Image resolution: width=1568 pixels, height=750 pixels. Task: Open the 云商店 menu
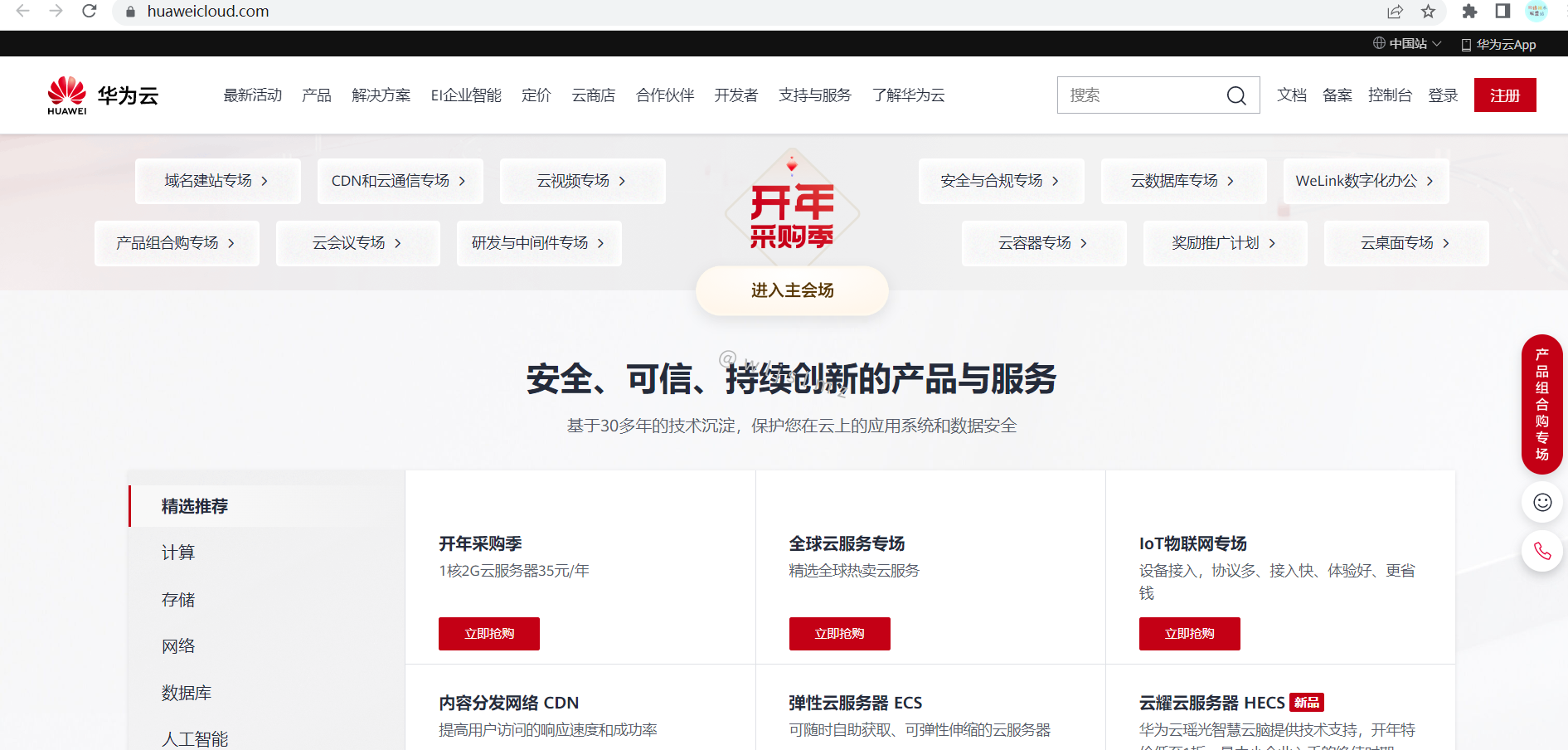(594, 95)
